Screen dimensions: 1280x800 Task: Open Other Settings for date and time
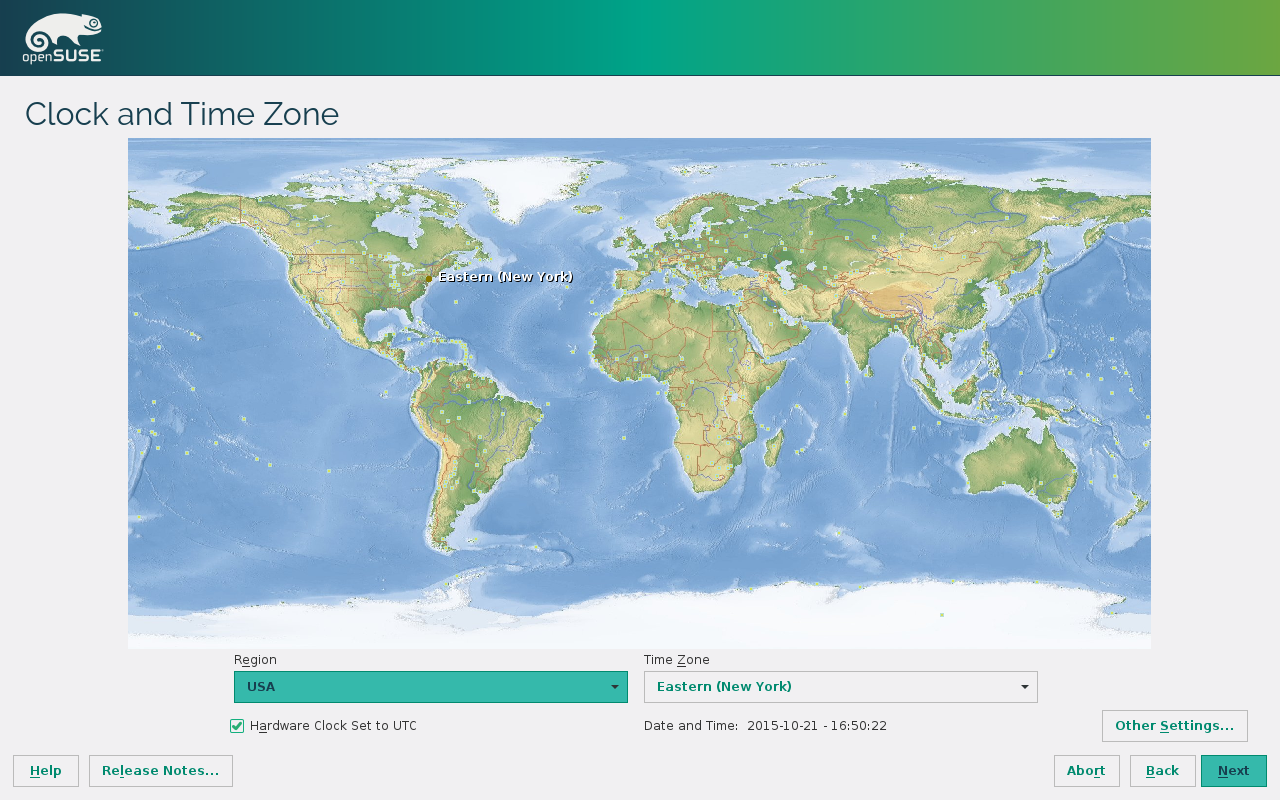(1174, 726)
